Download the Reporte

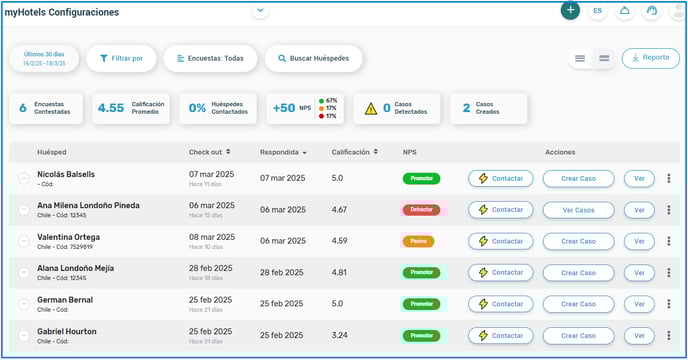651,58
